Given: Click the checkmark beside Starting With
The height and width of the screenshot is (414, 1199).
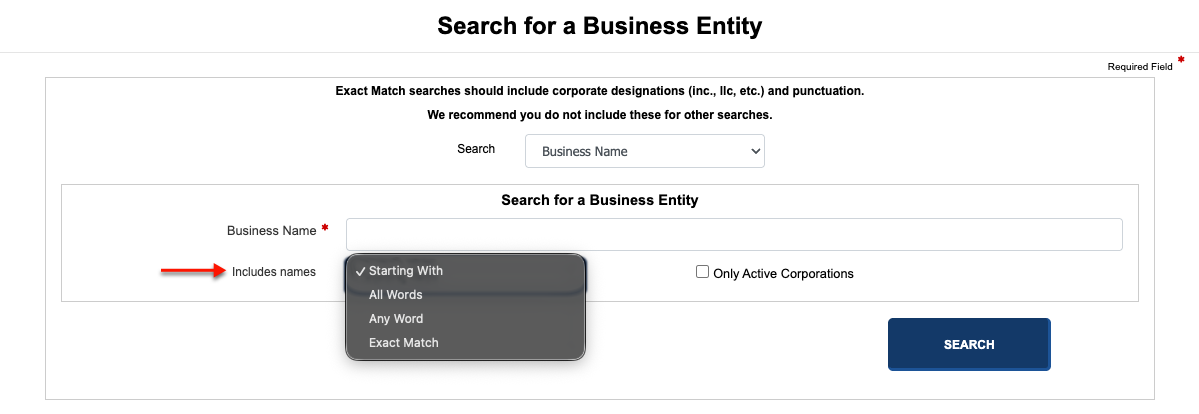Looking at the screenshot, I should (359, 271).
